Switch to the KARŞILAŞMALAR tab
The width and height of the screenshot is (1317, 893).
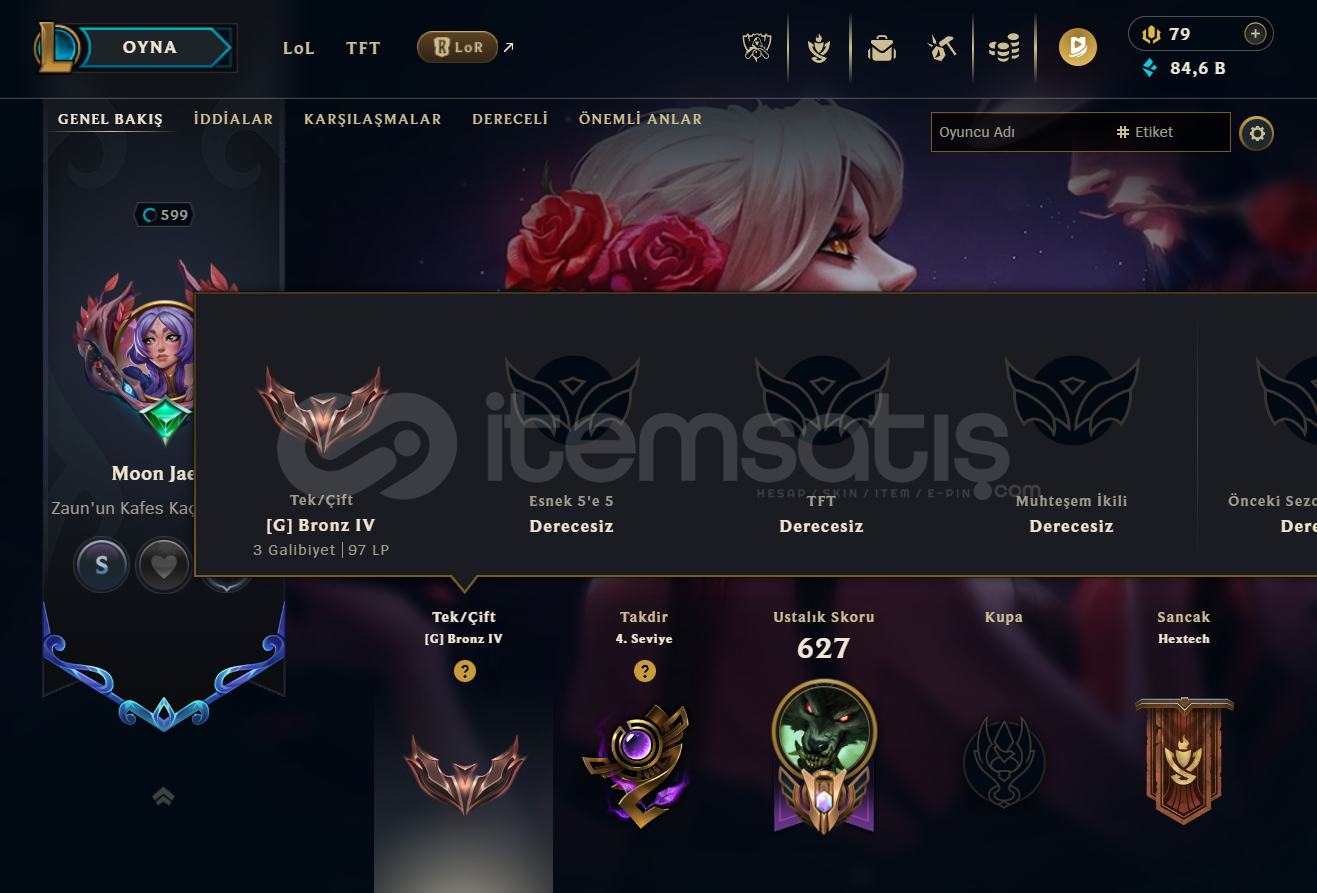coord(373,119)
